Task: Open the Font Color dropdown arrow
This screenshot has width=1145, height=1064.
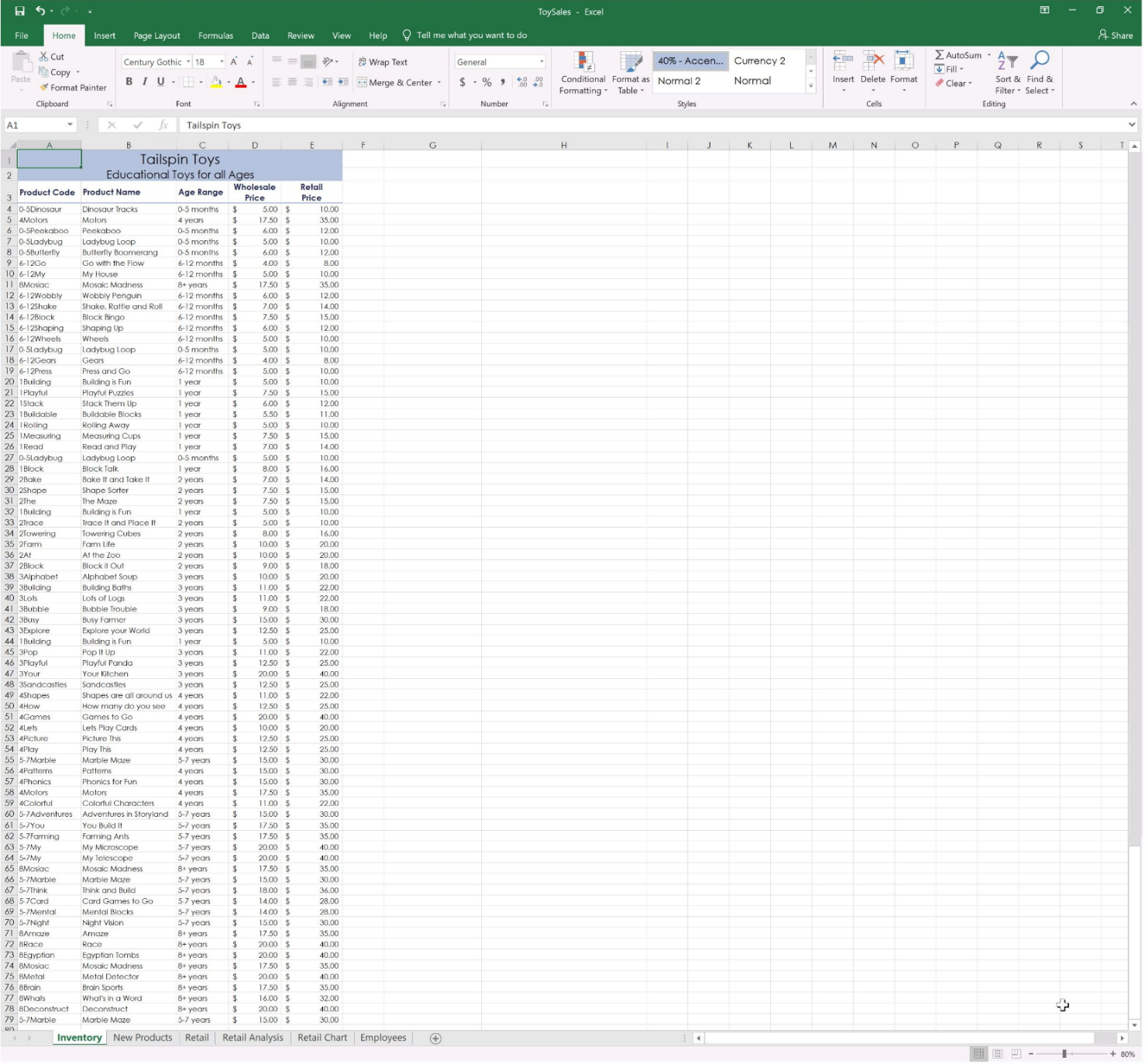Action: point(253,82)
